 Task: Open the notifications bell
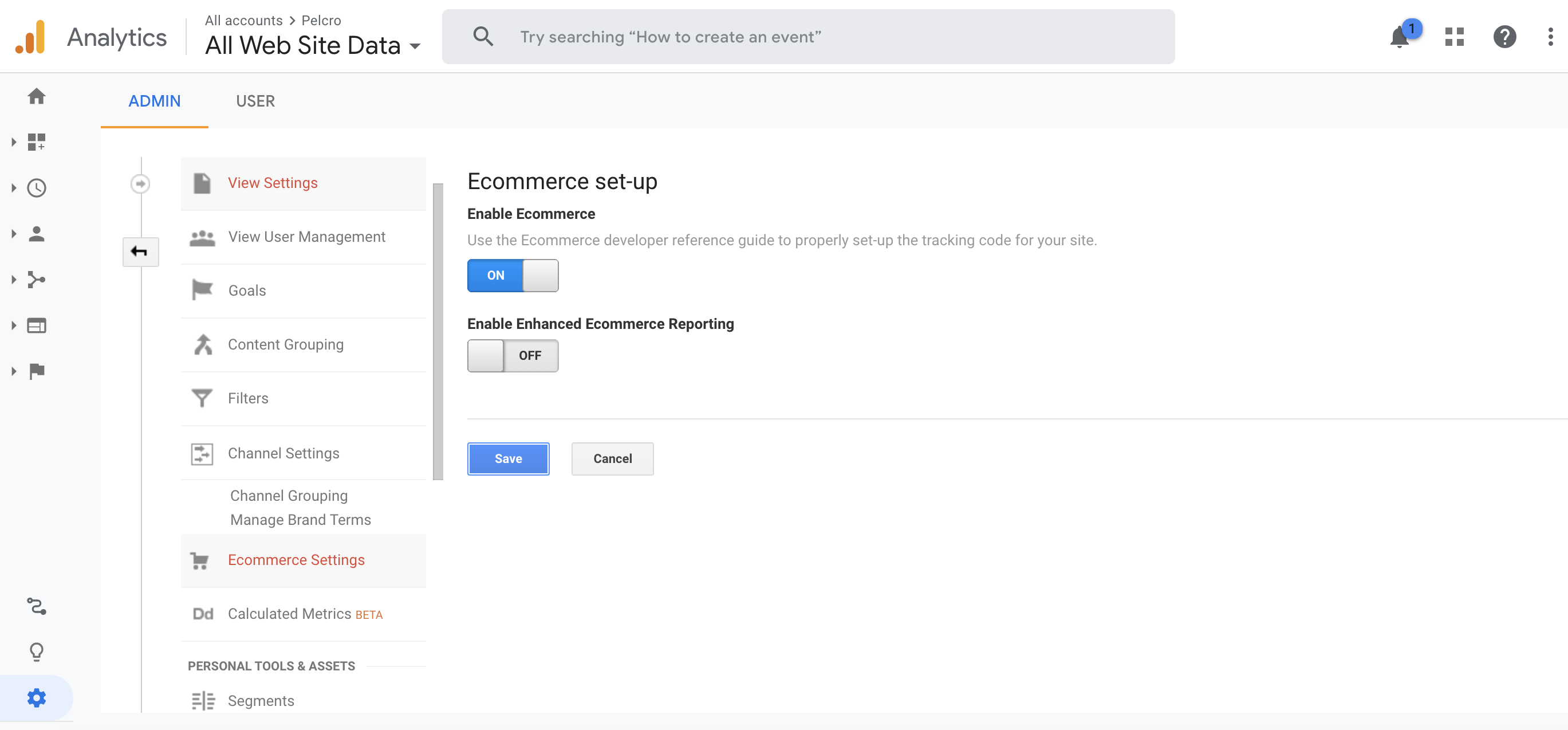coord(1400,38)
